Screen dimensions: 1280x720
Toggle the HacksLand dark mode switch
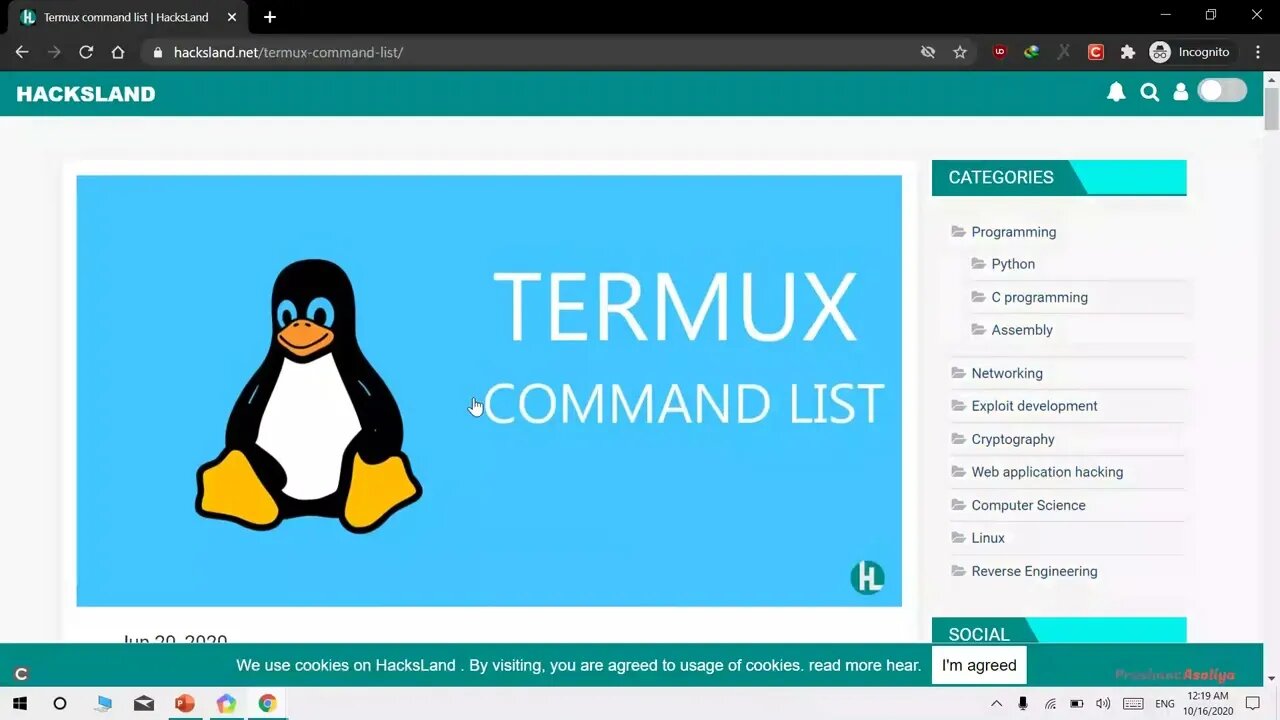[x=1222, y=91]
